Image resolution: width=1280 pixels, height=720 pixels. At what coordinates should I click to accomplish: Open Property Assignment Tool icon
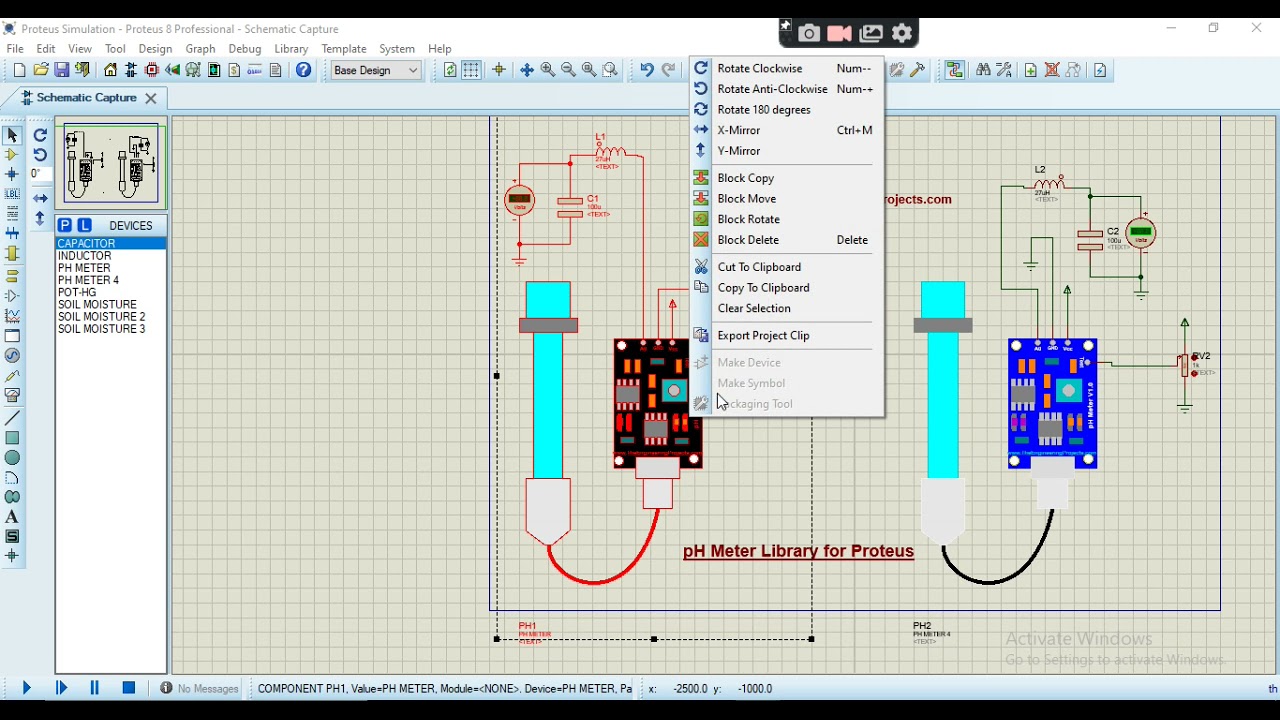click(1005, 70)
